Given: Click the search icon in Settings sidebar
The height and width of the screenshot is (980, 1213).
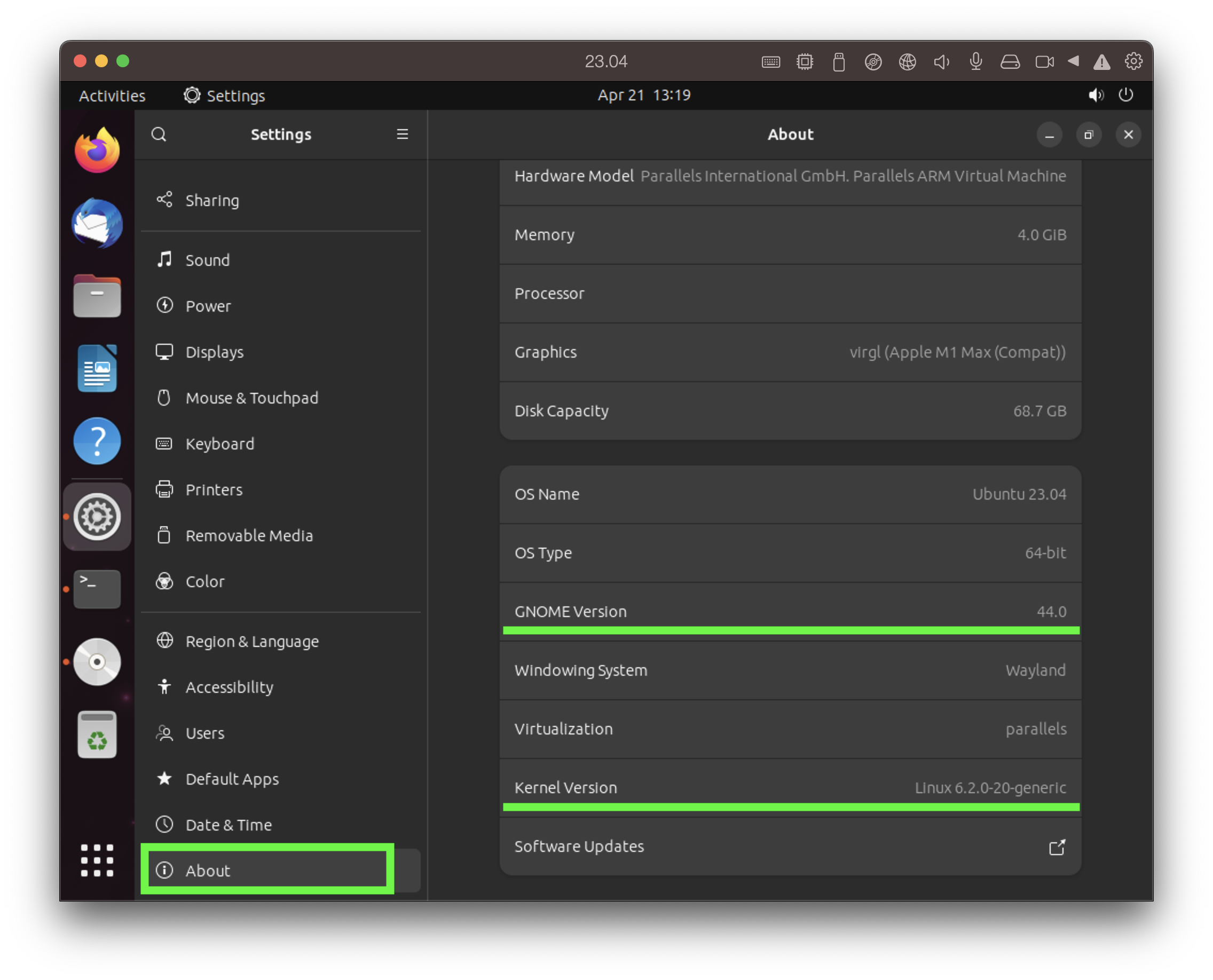Looking at the screenshot, I should click(x=159, y=135).
